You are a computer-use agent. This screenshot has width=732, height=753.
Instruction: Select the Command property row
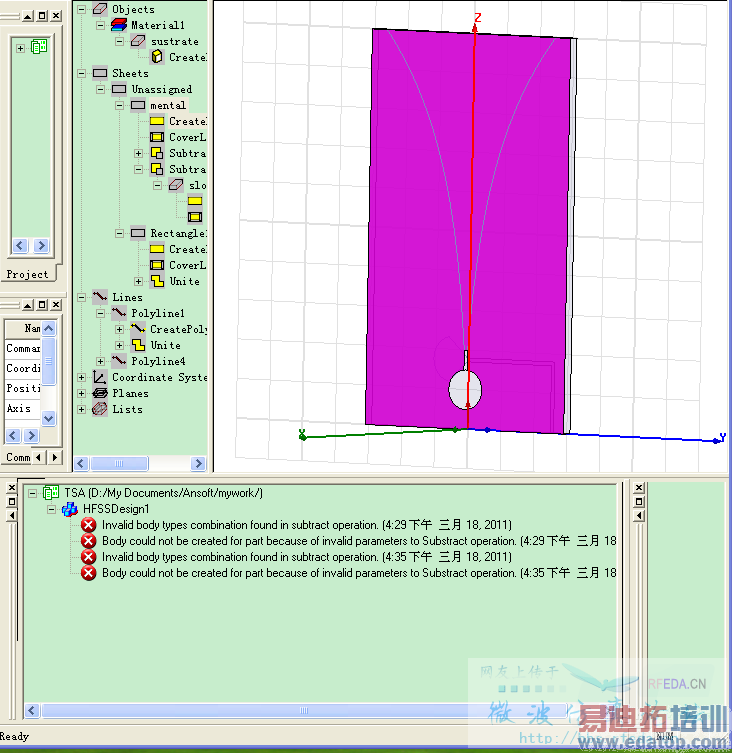point(23,348)
